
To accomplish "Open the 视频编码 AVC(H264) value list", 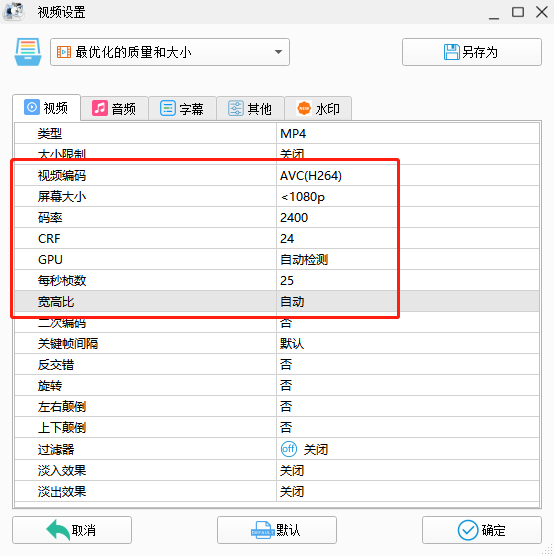I will coord(408,176).
